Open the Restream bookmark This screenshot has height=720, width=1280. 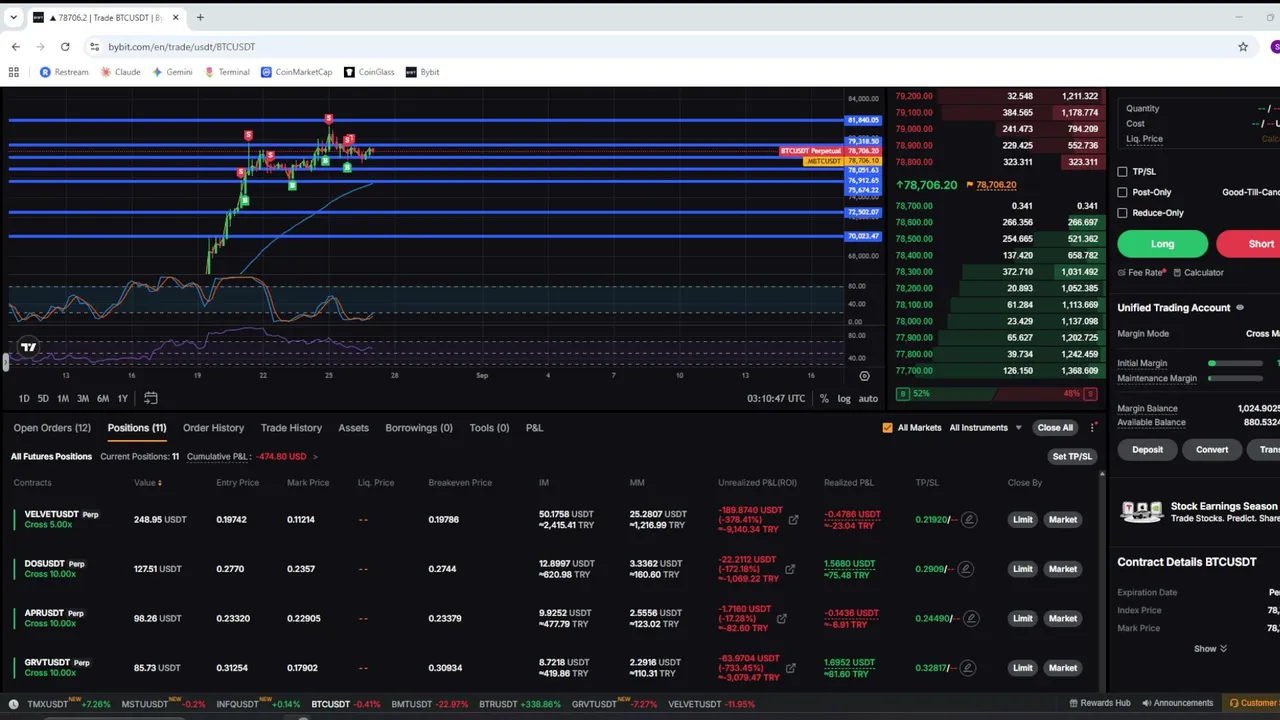(64, 72)
